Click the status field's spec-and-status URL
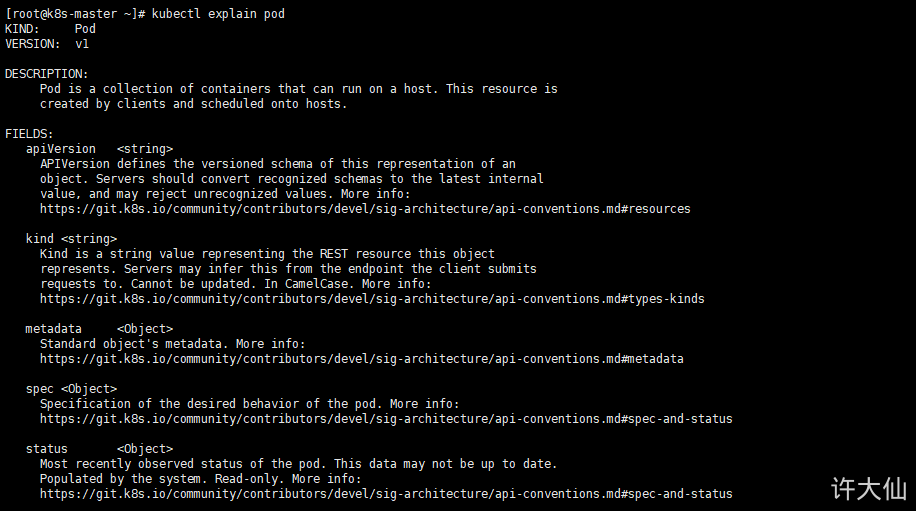Screen dimensions: 916x511 click(x=386, y=494)
